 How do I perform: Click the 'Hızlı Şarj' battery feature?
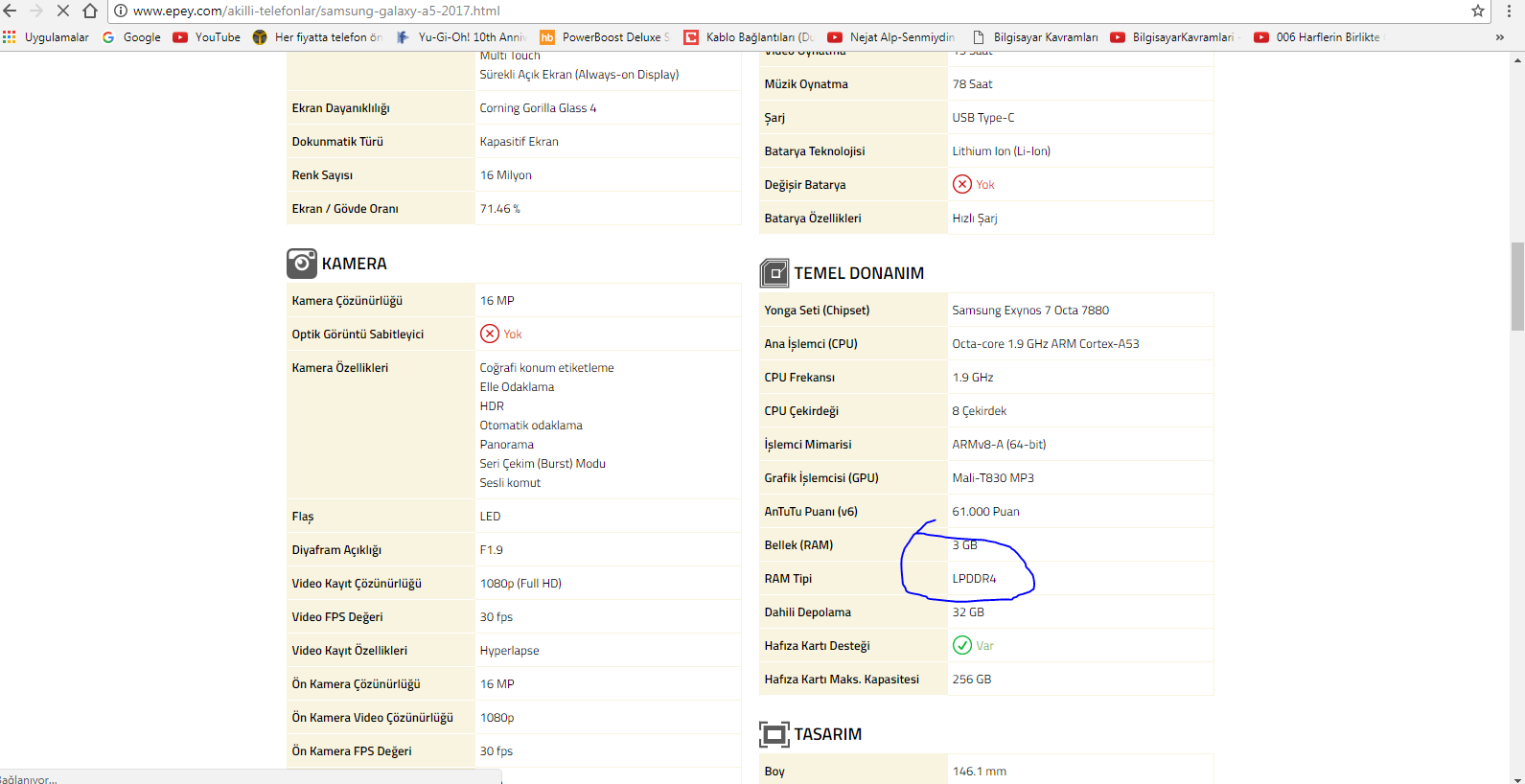pyautogui.click(x=975, y=219)
